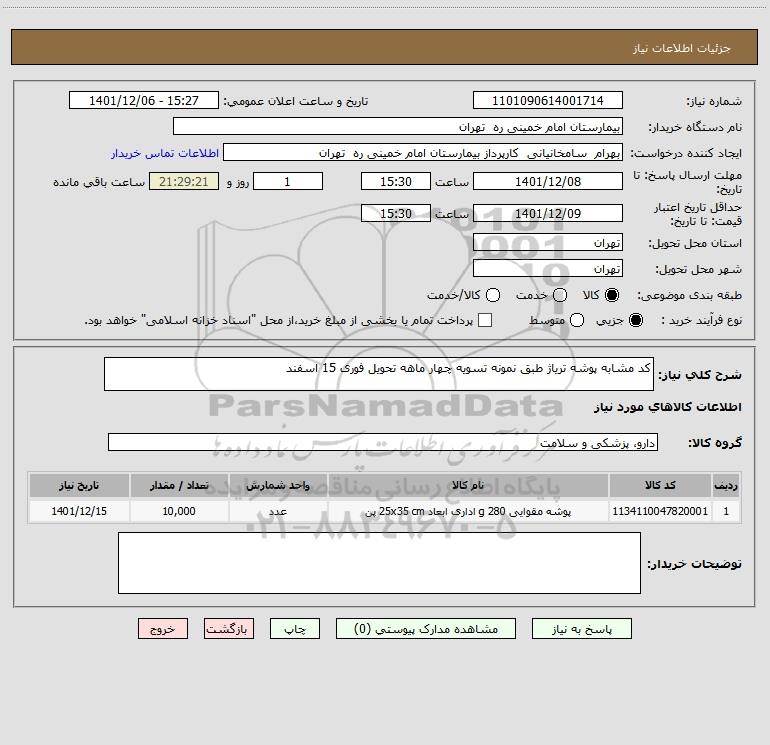The height and width of the screenshot is (745, 770).
Task: Click the کد کالا column header
Action: click(x=660, y=485)
